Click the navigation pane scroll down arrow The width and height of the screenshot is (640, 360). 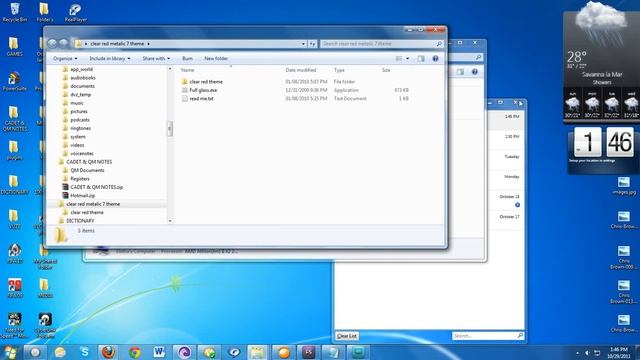click(170, 221)
